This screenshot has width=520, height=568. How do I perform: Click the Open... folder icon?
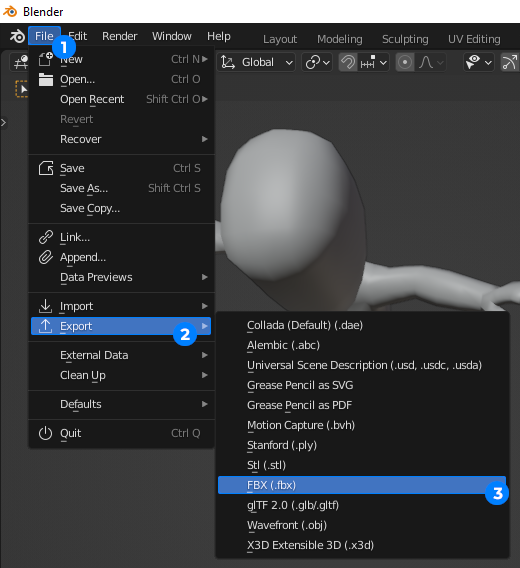pos(46,79)
